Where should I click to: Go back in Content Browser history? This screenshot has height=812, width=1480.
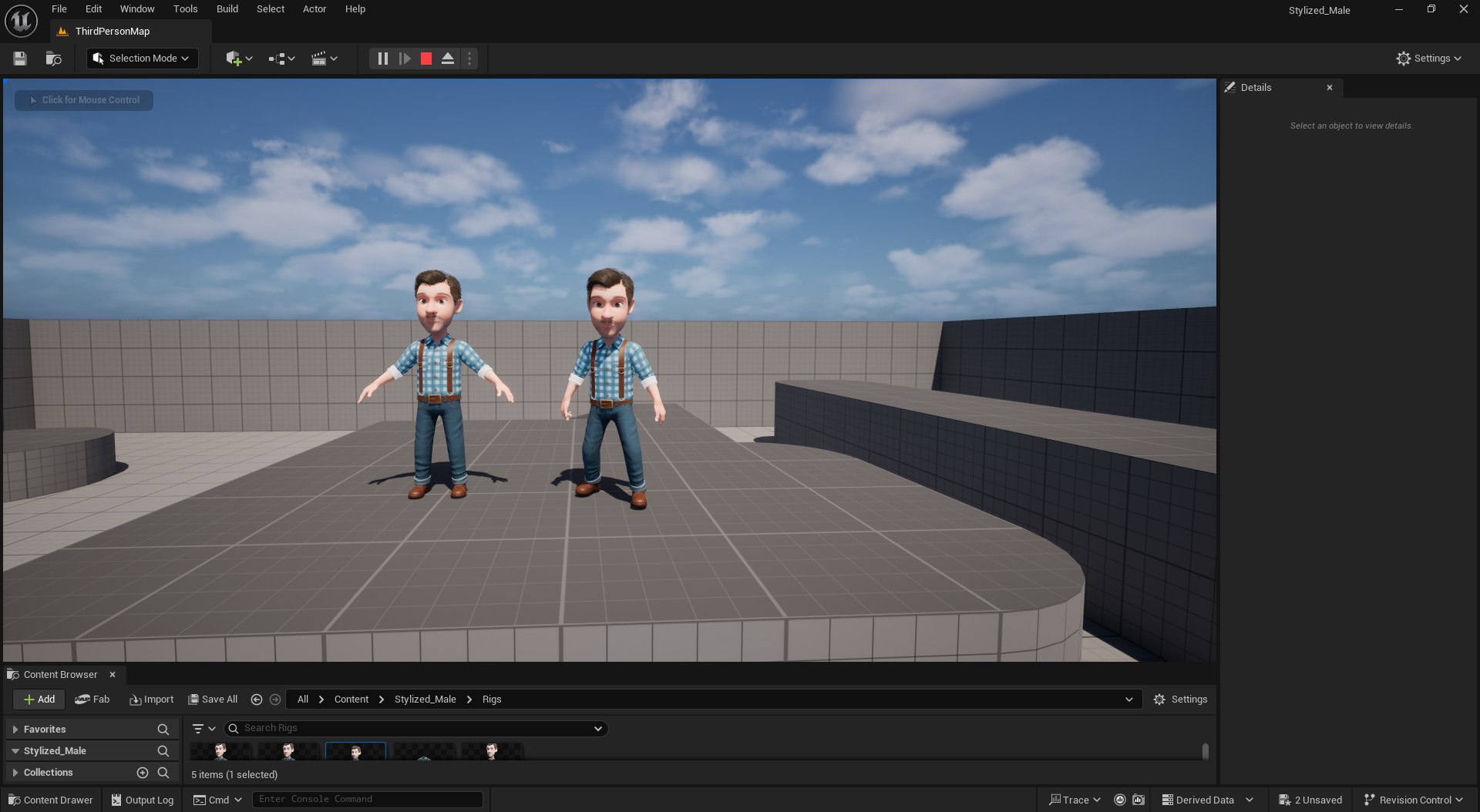[x=257, y=700]
